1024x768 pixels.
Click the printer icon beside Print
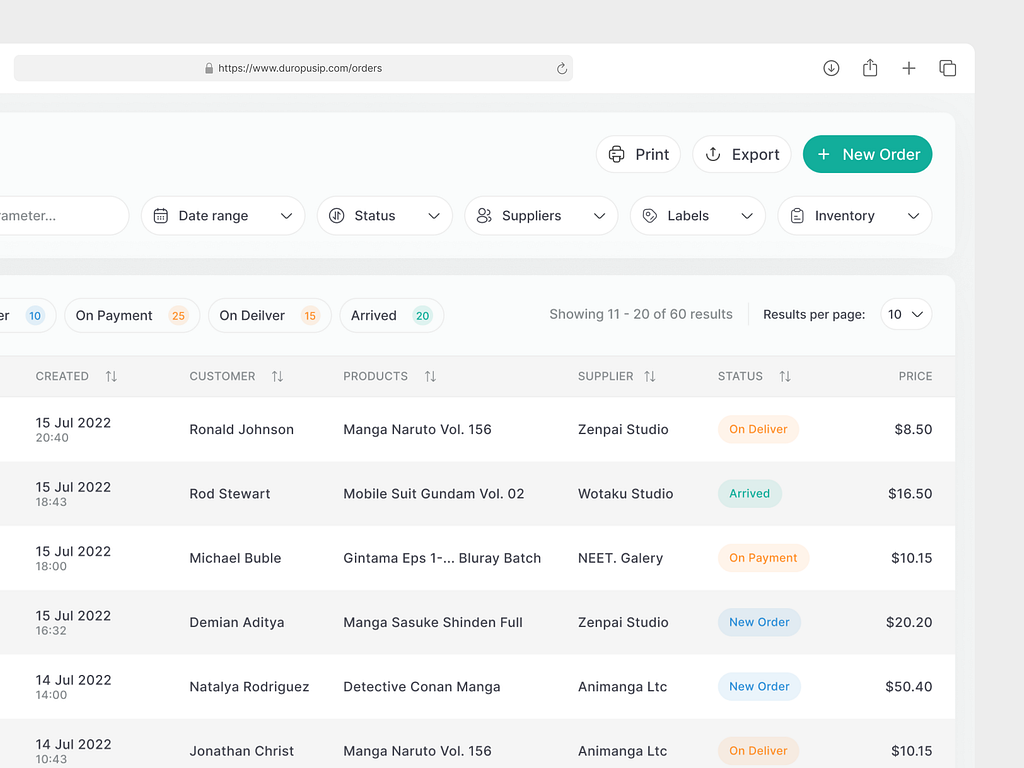coord(618,154)
